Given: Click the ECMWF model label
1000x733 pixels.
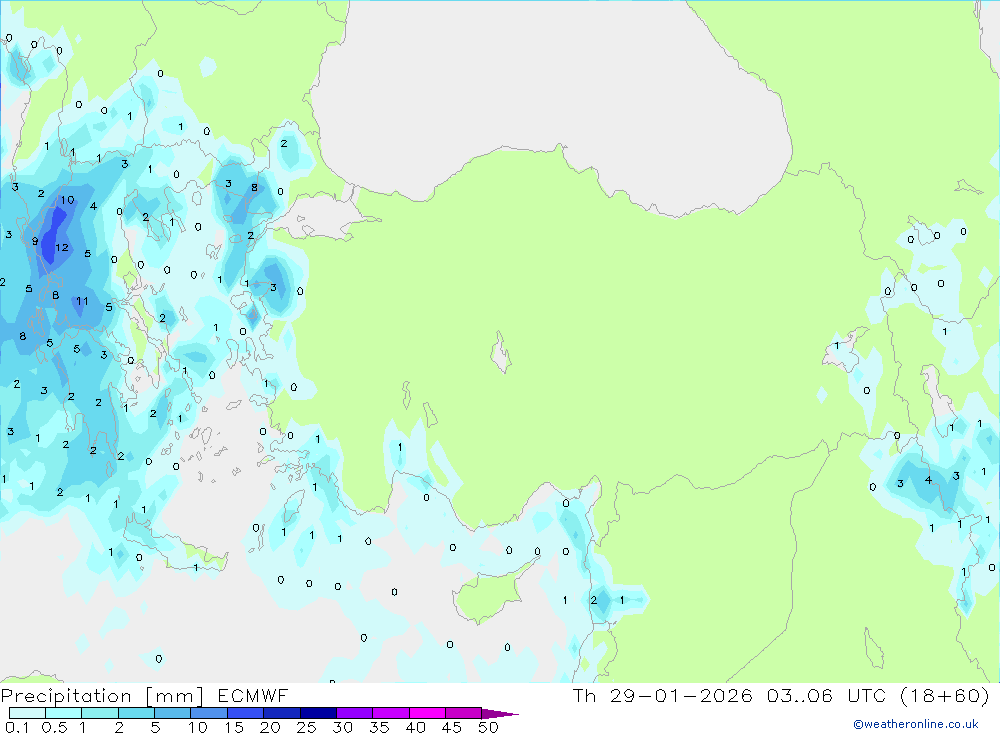Looking at the screenshot, I should click(253, 695).
